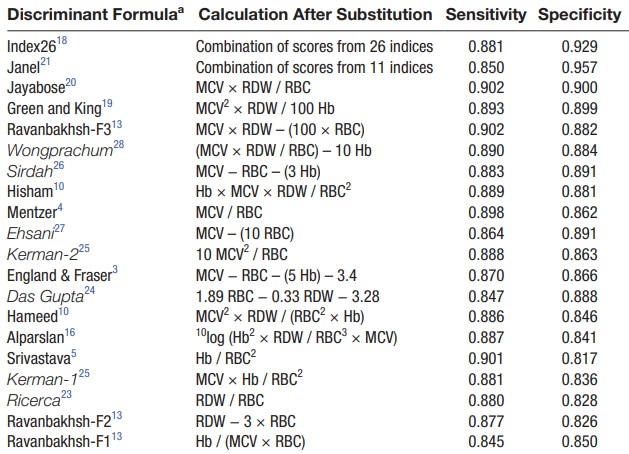Select the Specificity column header
The width and height of the screenshot is (629, 454).
tap(579, 15)
